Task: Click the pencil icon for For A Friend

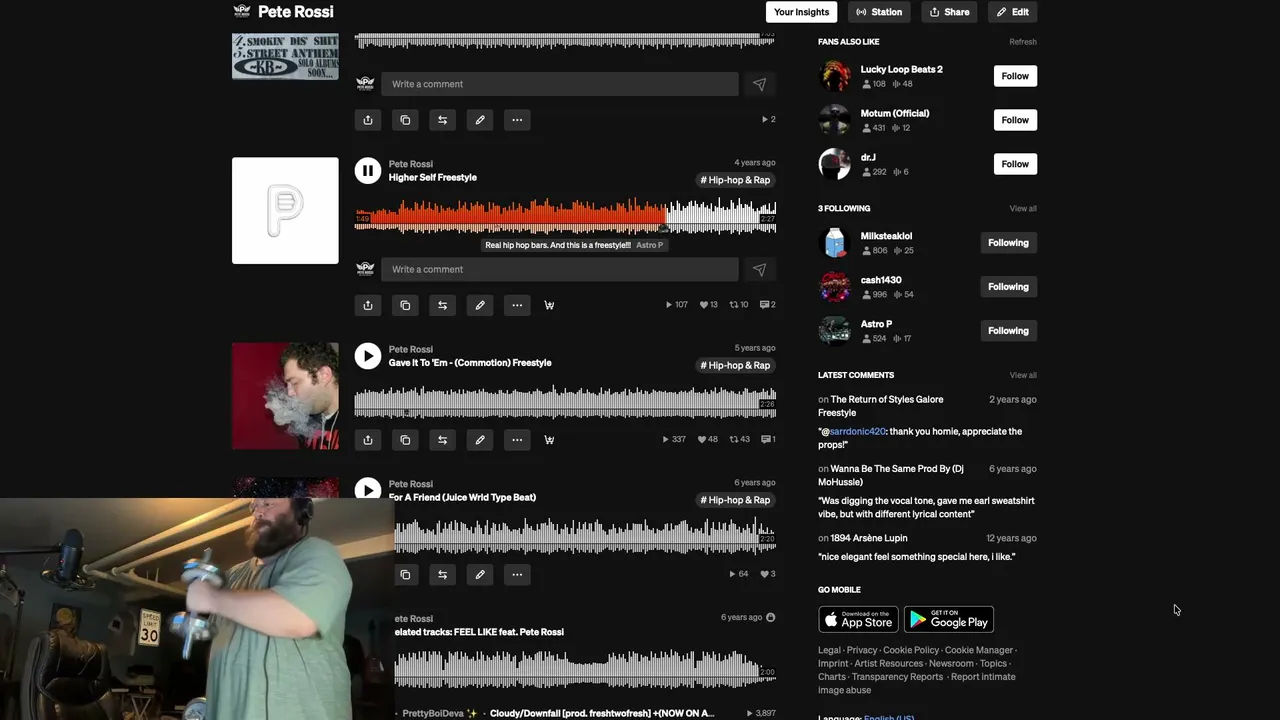Action: click(x=480, y=574)
